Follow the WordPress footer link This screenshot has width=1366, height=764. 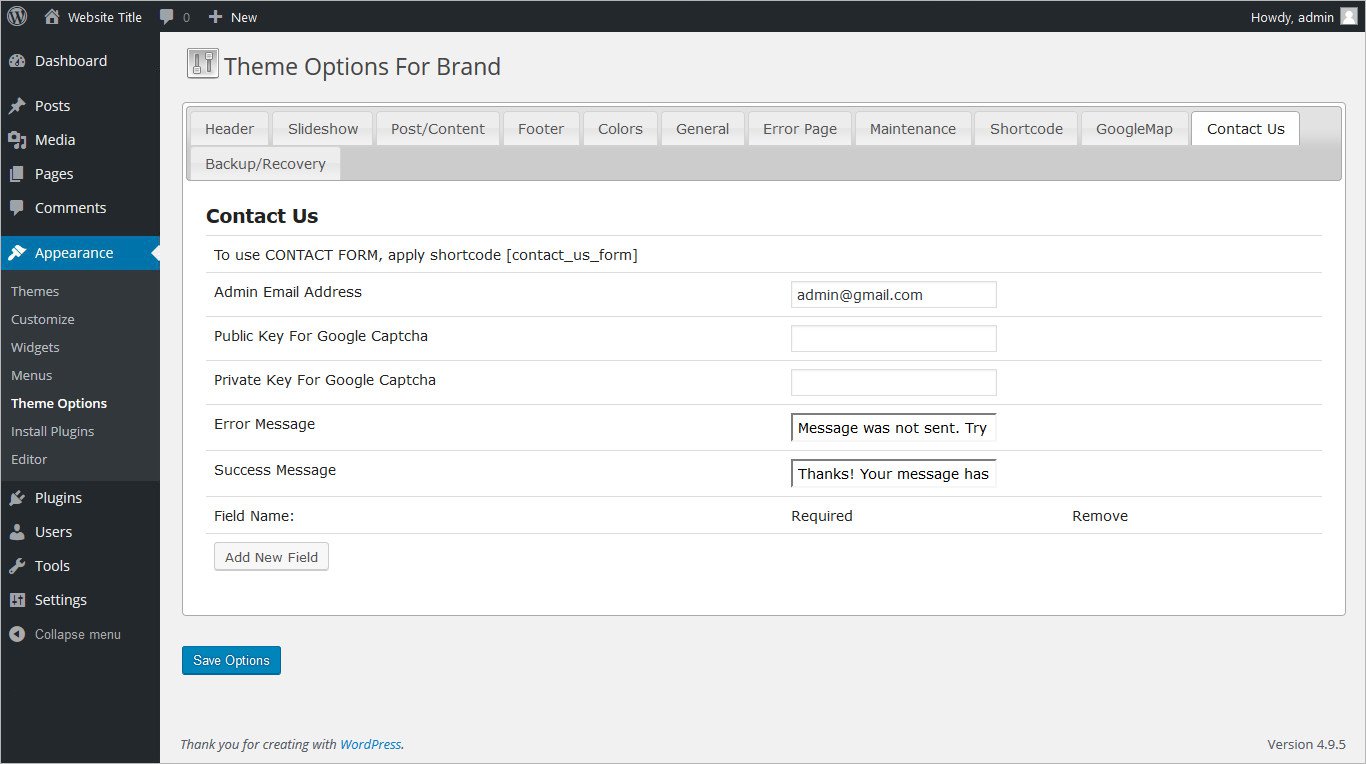coord(370,744)
